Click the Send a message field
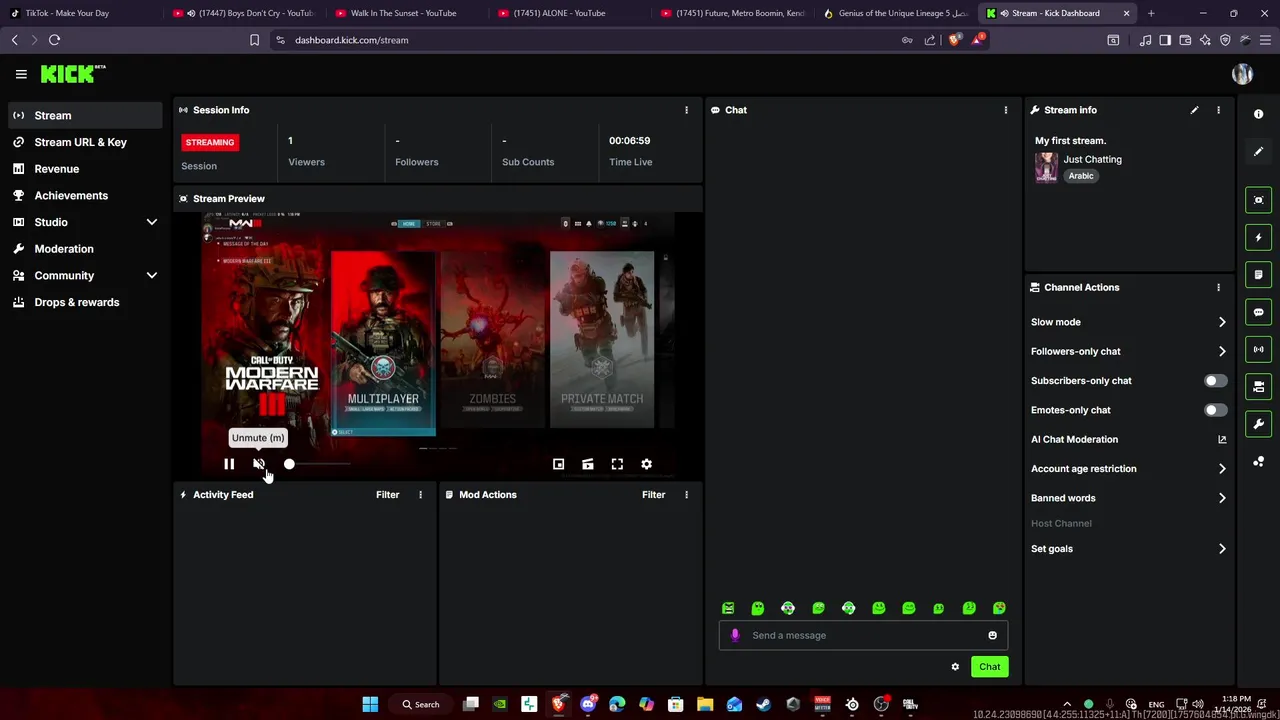Image resolution: width=1280 pixels, height=720 pixels. pyautogui.click(x=863, y=635)
